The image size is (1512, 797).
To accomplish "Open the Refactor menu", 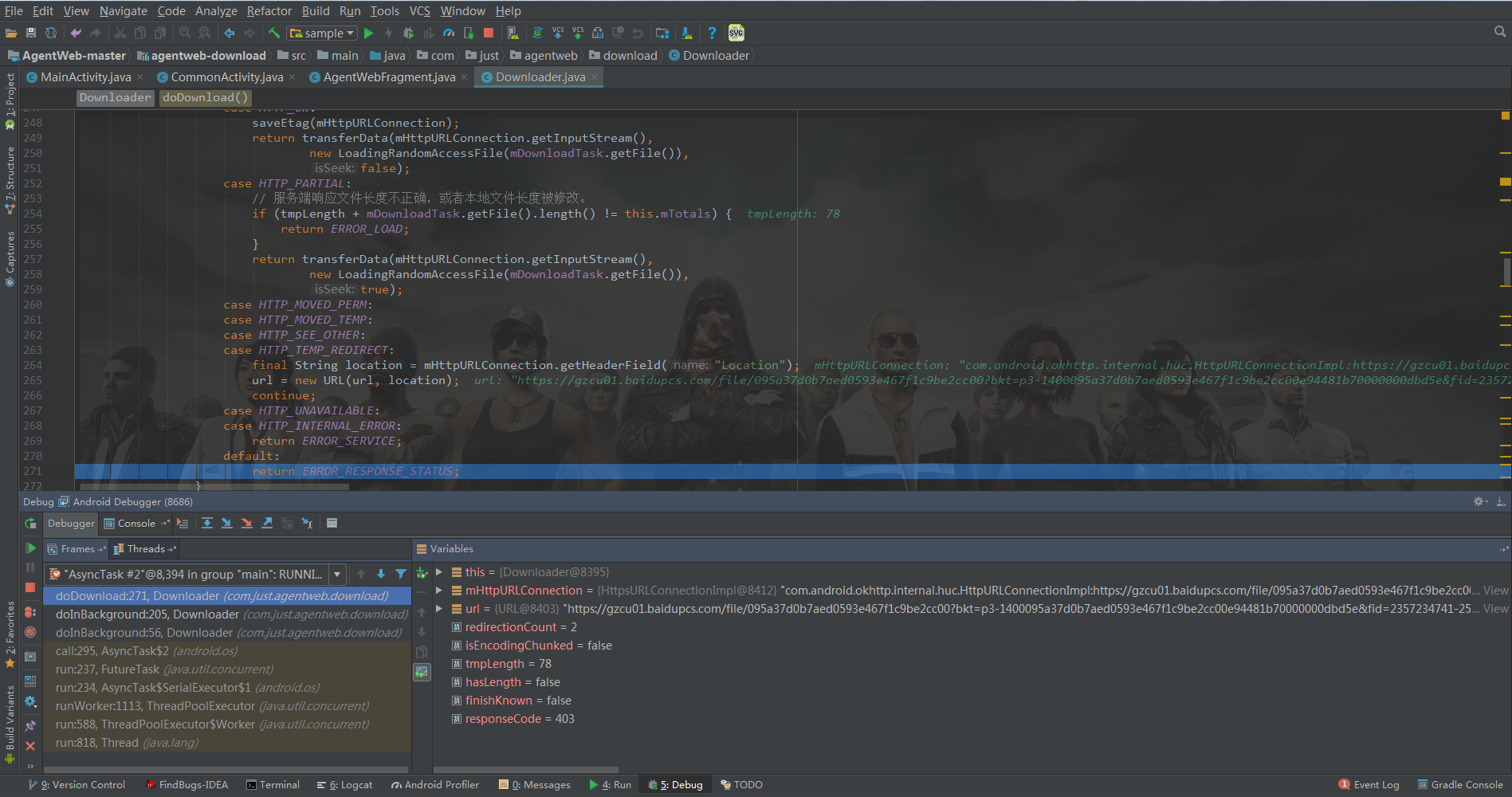I will click(x=269, y=11).
